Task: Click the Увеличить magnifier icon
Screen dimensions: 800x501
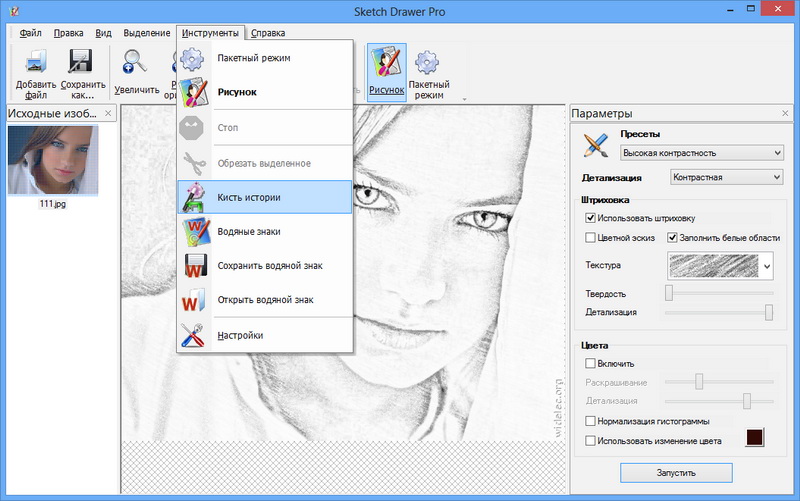Action: [135, 62]
